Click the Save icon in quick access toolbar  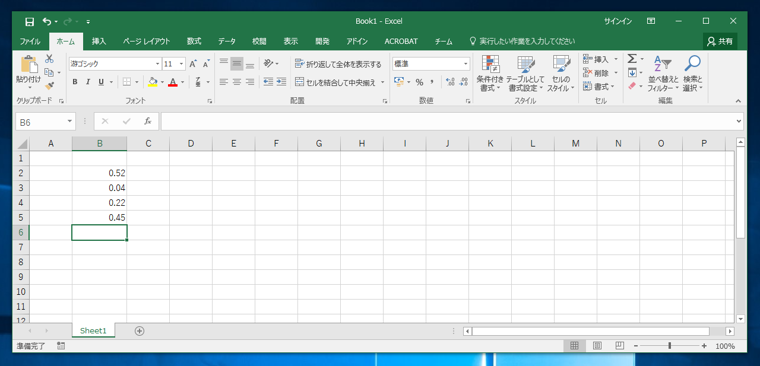point(30,22)
